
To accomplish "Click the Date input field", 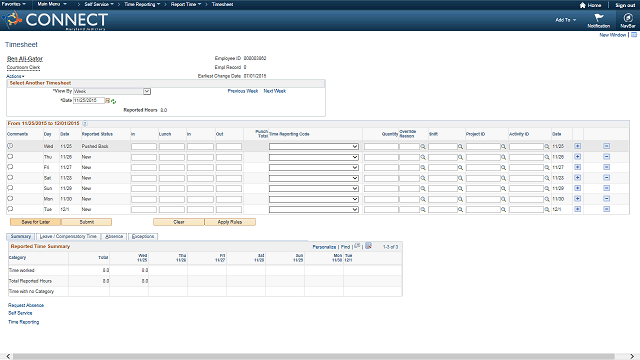I will pos(89,100).
